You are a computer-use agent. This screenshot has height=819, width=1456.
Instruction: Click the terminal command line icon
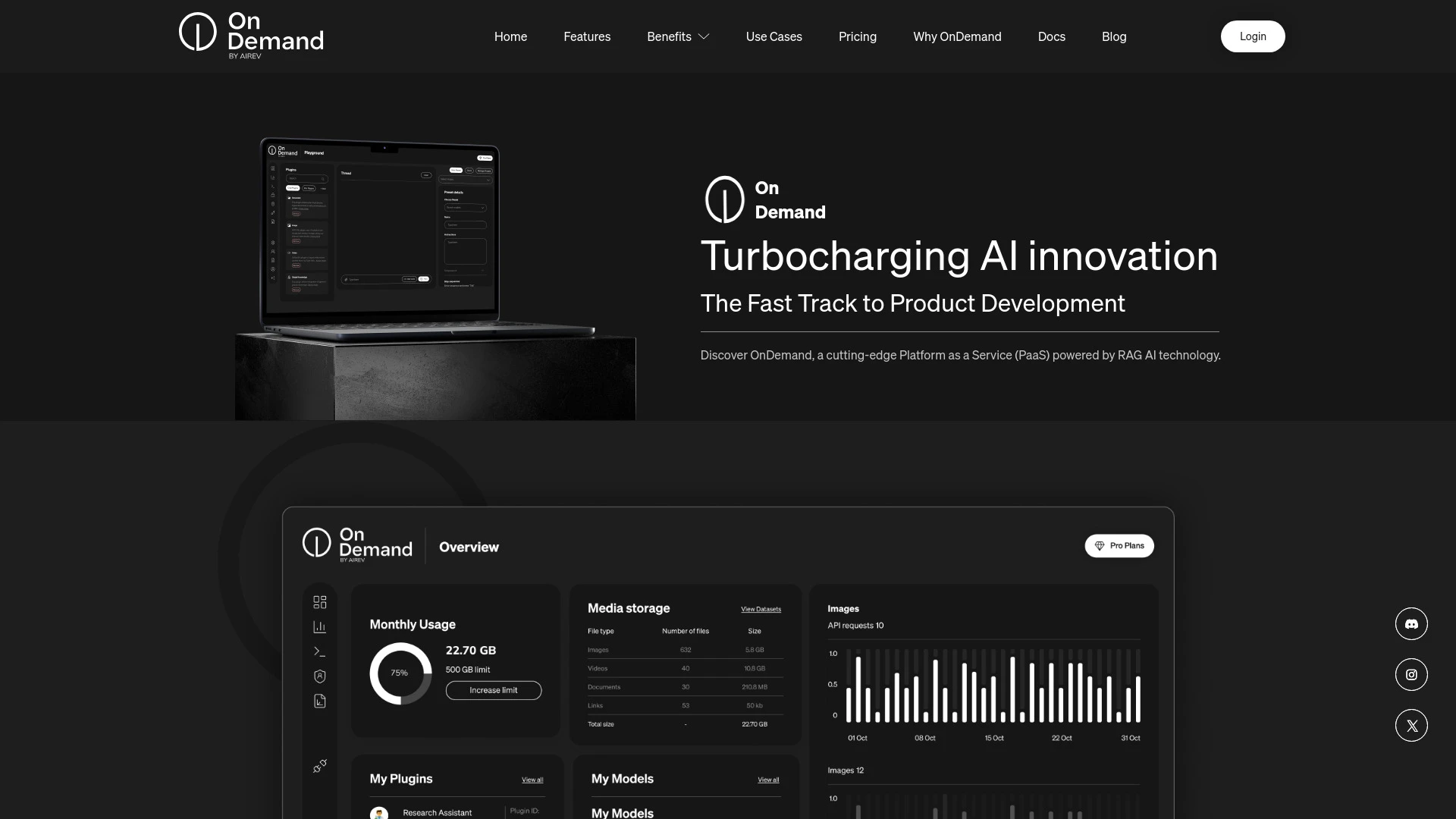click(319, 651)
